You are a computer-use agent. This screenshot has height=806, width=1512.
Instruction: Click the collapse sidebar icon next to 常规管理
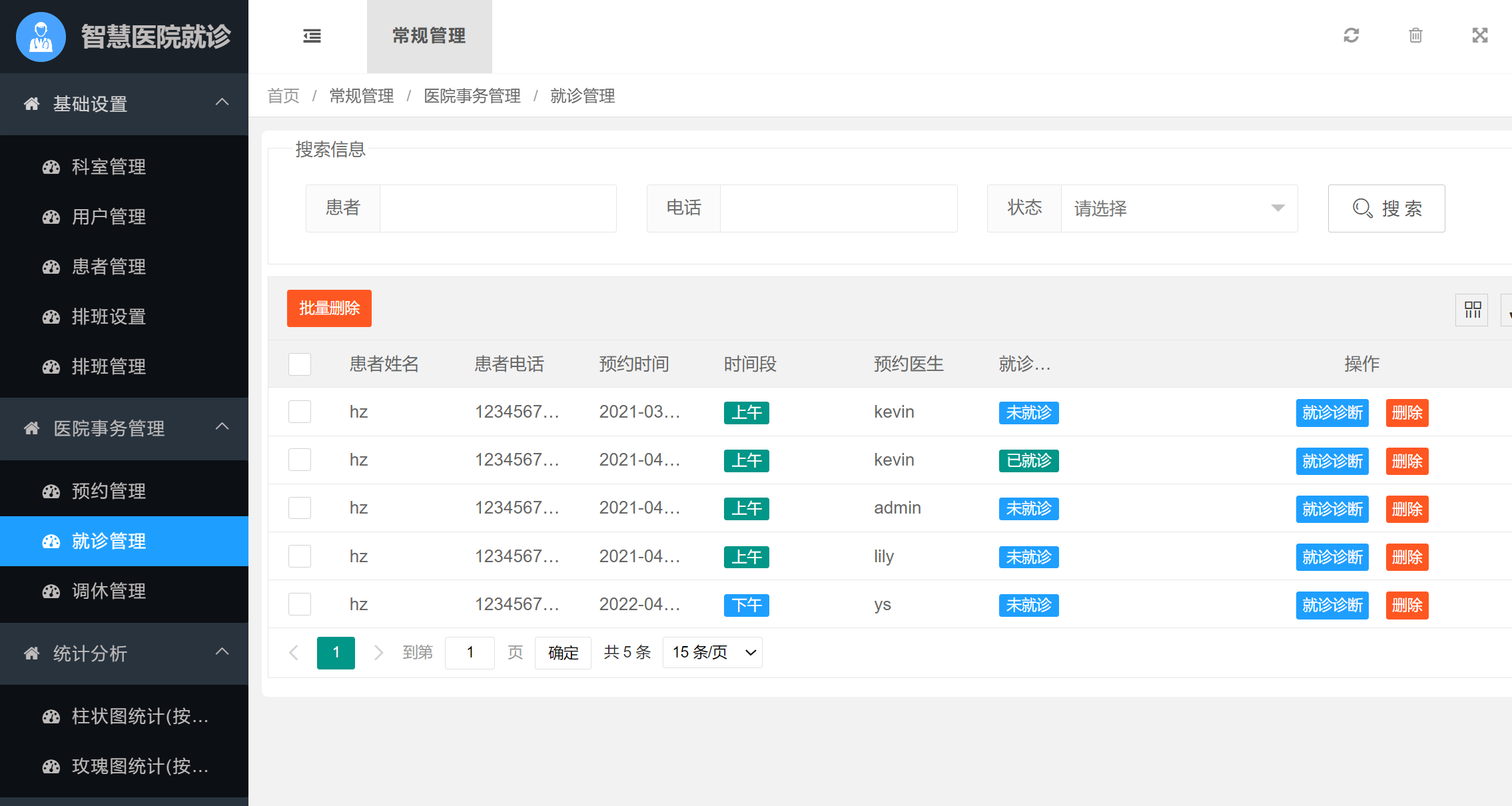click(312, 36)
